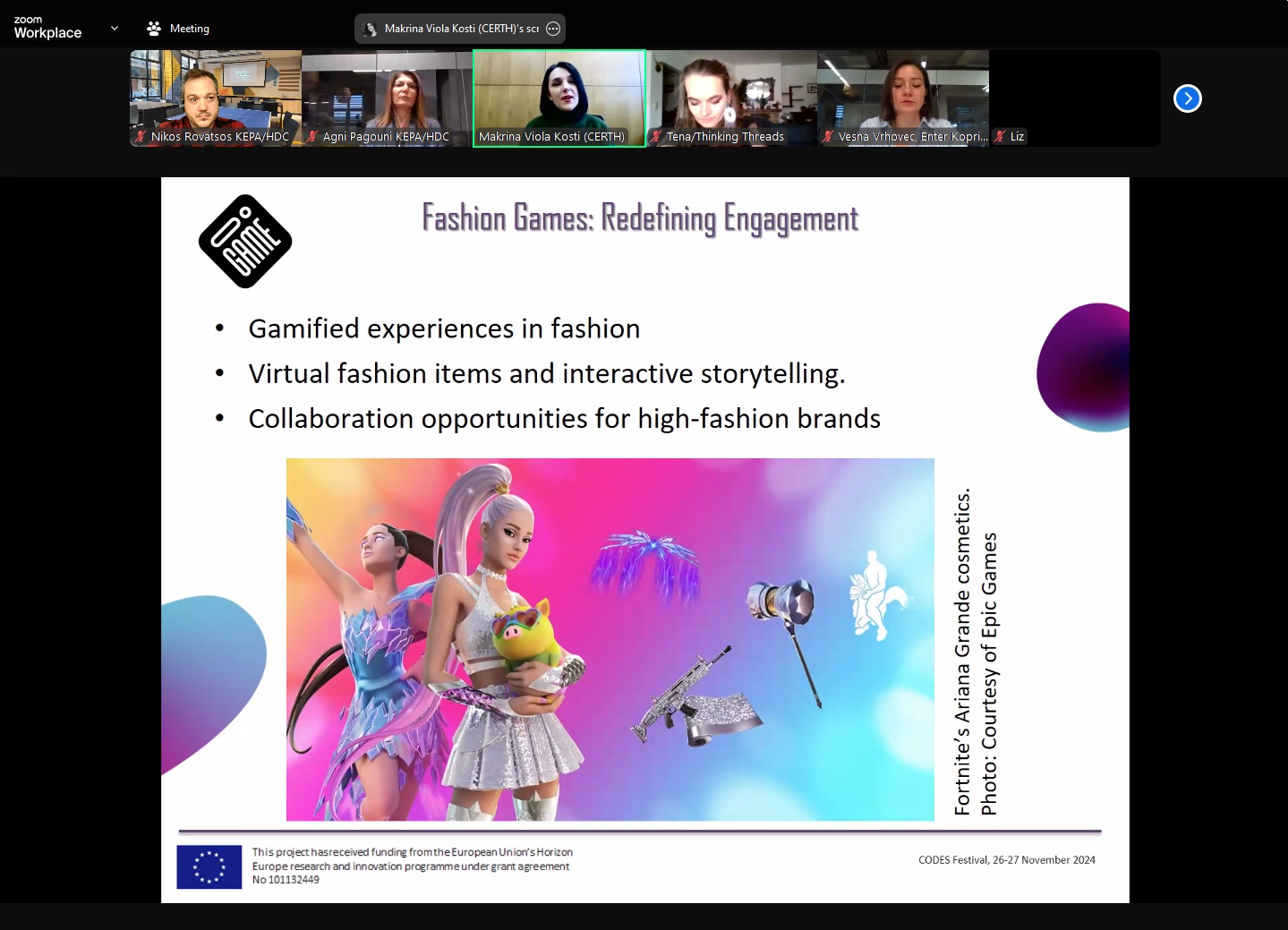This screenshot has height=930, width=1288.
Task: Click the Fortnite Ariana Grande image on slide
Action: tap(610, 639)
